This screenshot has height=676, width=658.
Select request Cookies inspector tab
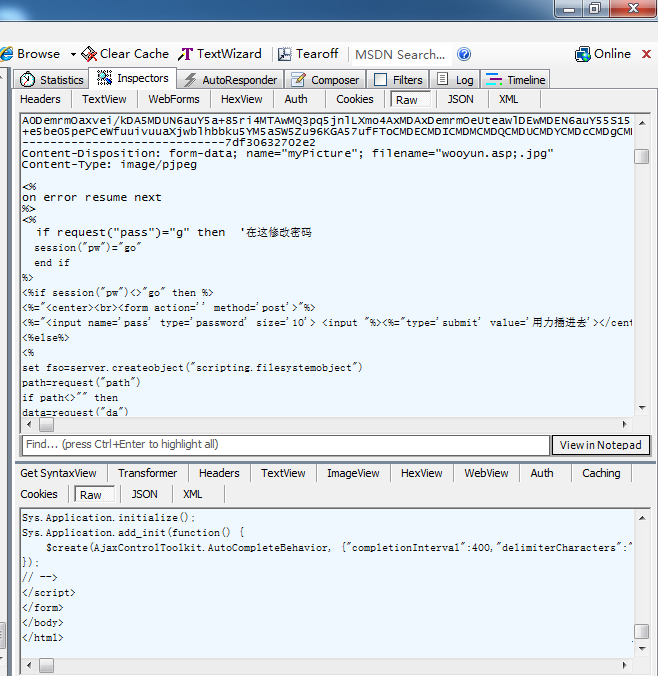pyautogui.click(x=355, y=99)
